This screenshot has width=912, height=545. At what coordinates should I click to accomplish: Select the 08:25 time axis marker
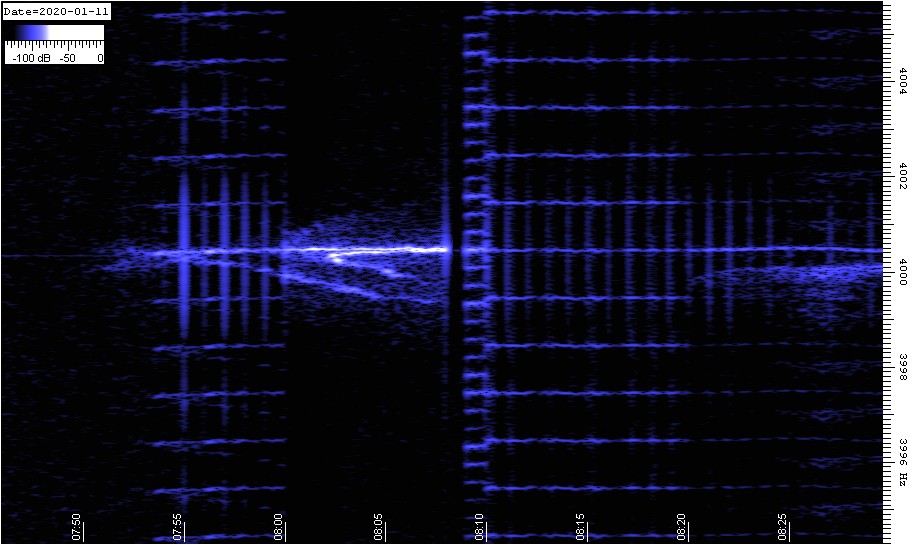pos(782,526)
